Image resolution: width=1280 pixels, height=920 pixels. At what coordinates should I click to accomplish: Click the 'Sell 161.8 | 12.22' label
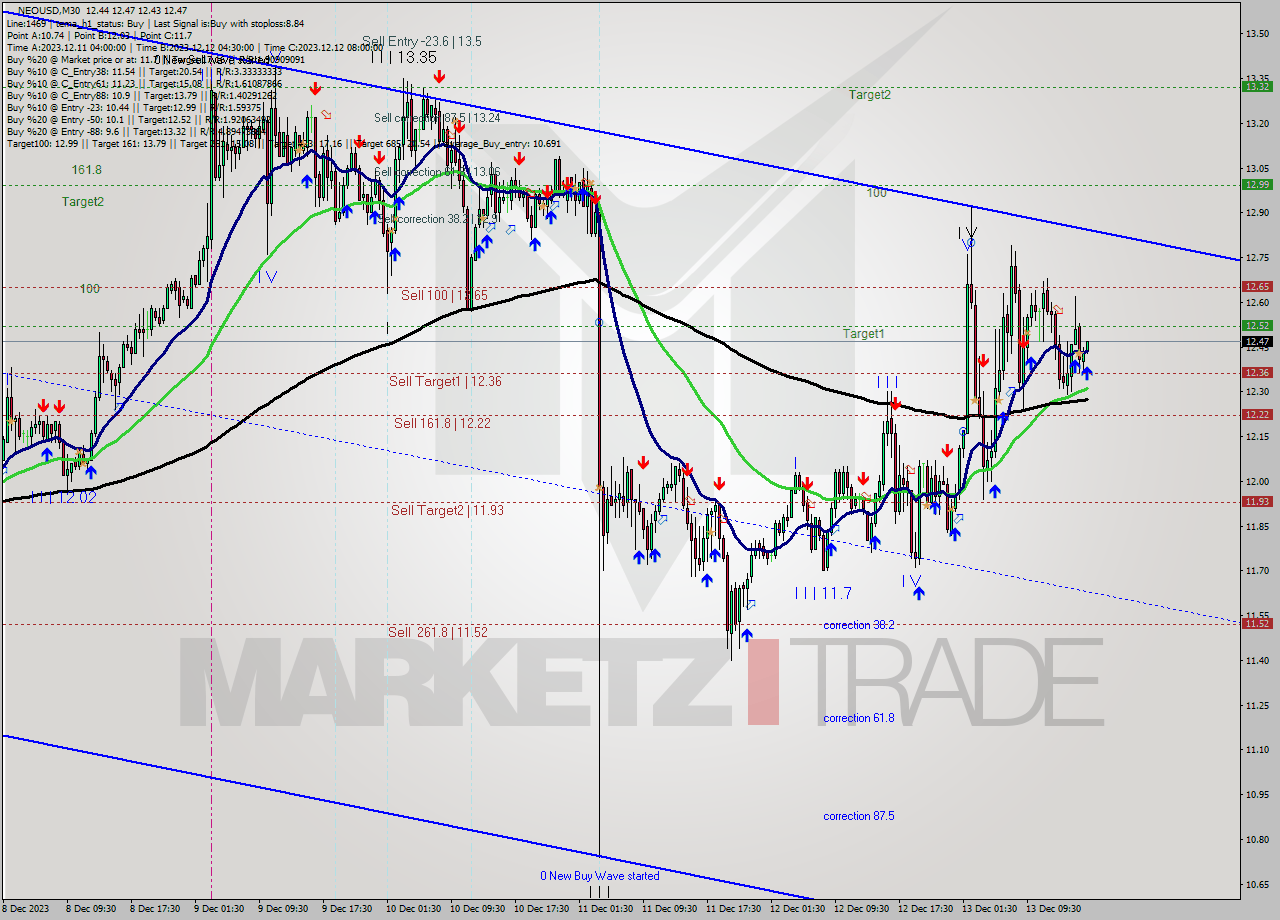click(x=442, y=423)
